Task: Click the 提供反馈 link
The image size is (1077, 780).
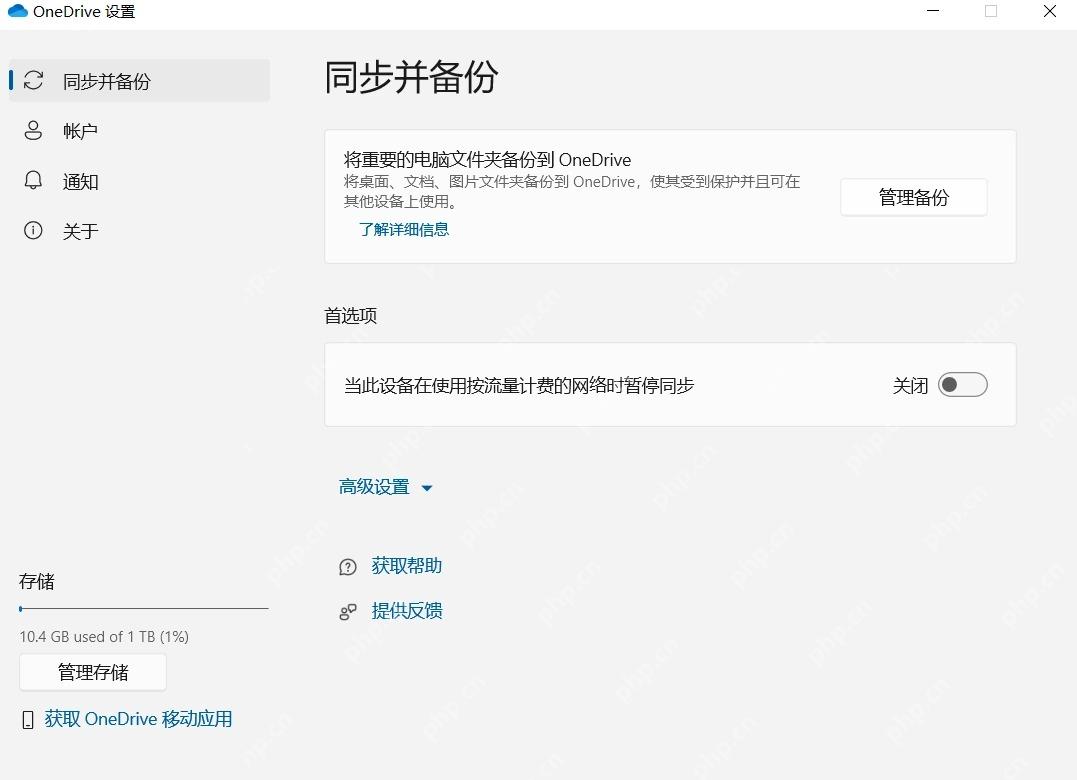Action: [407, 610]
